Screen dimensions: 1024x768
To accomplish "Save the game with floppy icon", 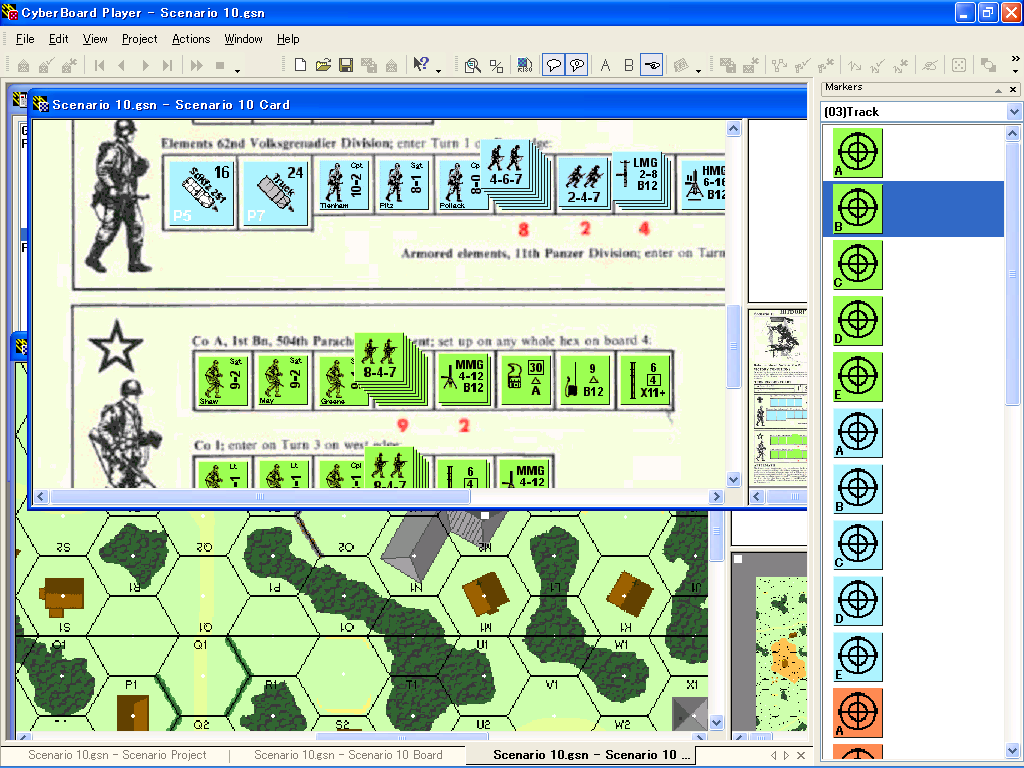I will [x=346, y=65].
